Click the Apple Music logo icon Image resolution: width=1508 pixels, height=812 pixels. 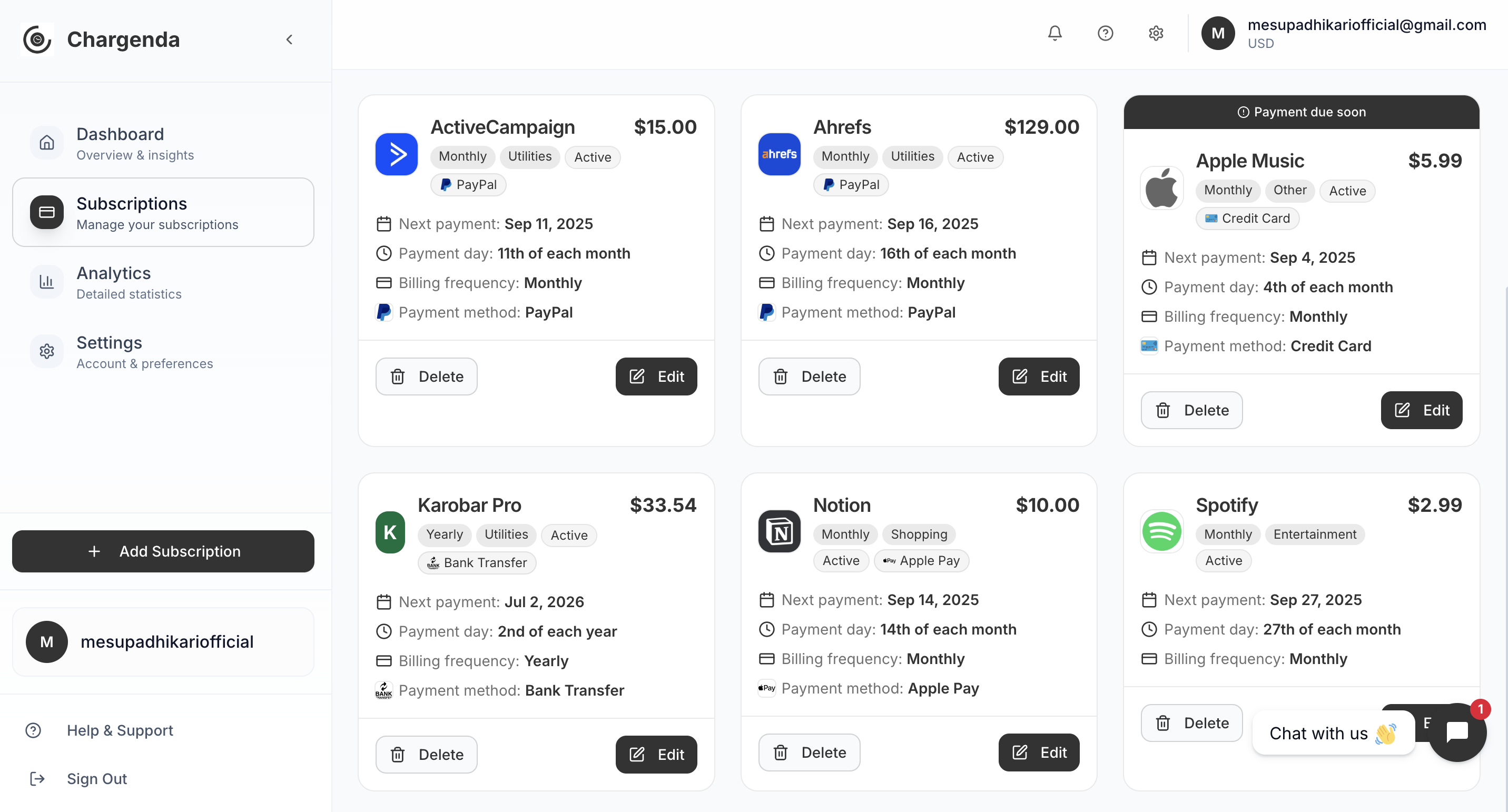pos(1161,189)
